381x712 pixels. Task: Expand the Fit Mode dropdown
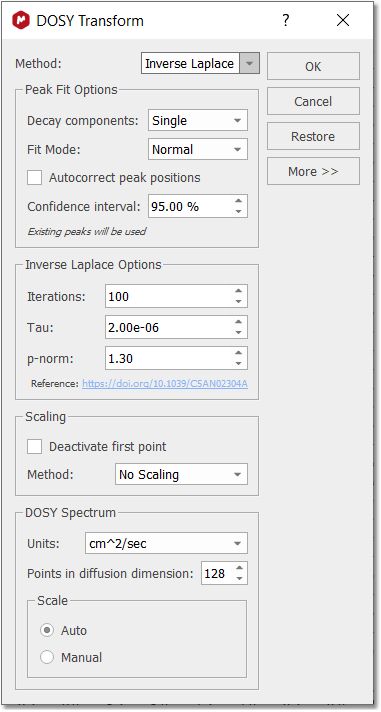[x=198, y=149]
